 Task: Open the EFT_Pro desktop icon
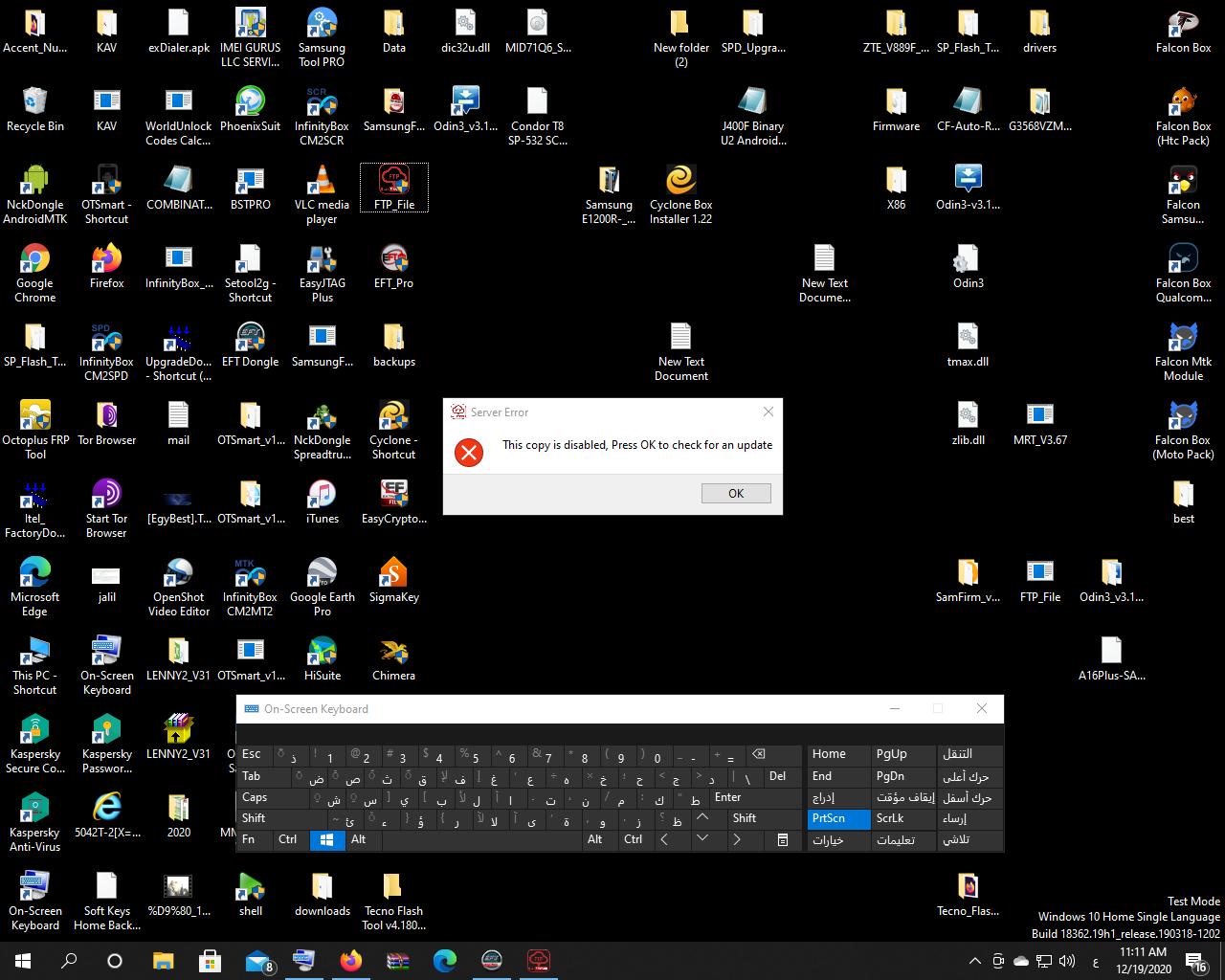coord(394,267)
